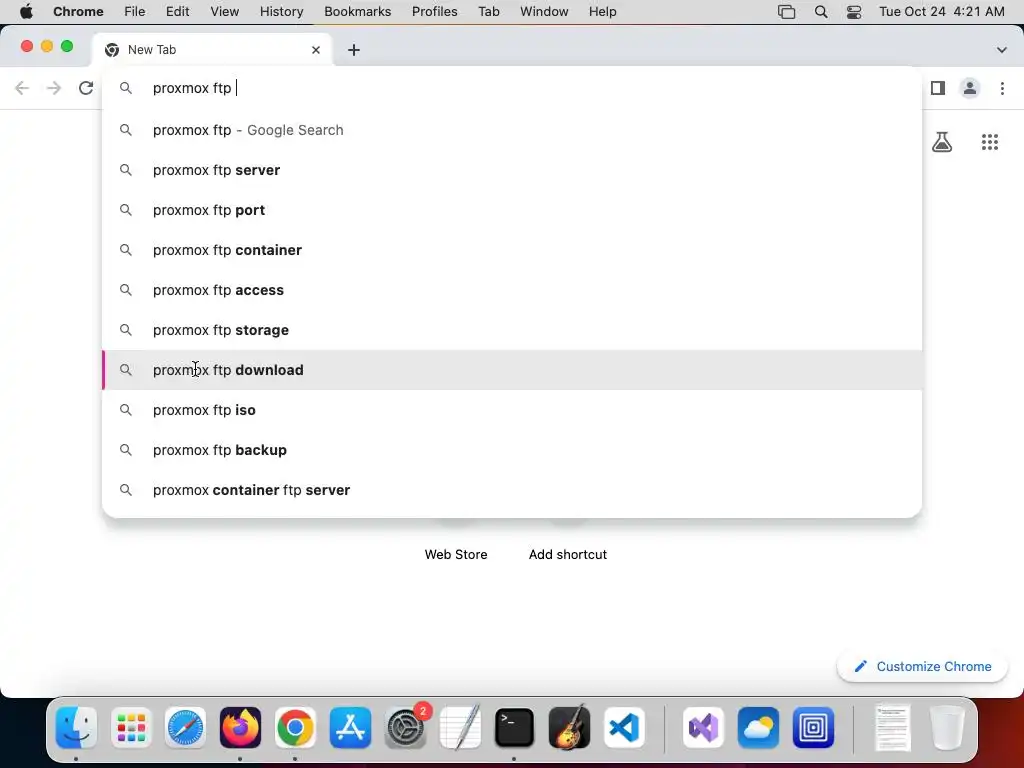
Task: Open Terminal from the Dock
Action: pyautogui.click(x=515, y=727)
